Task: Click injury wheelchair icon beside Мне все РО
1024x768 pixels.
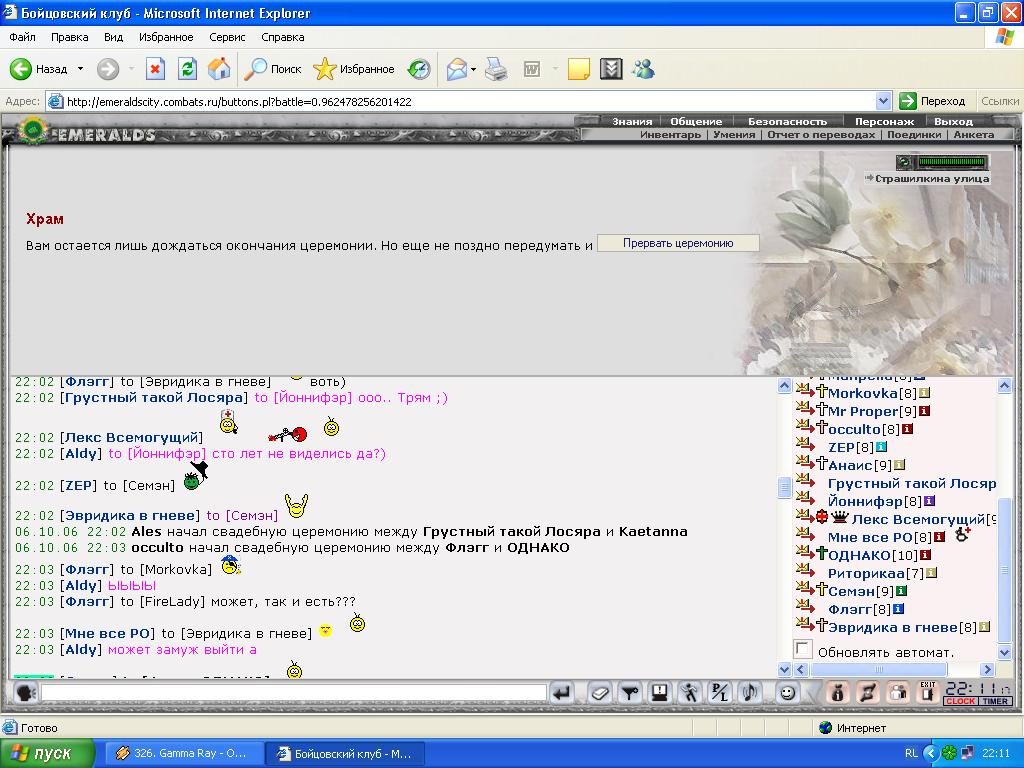Action: point(962,534)
